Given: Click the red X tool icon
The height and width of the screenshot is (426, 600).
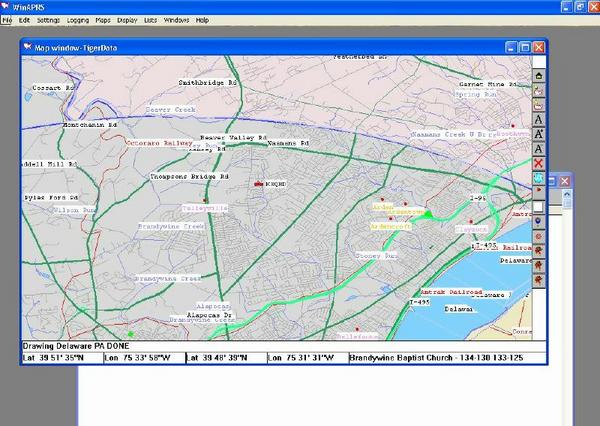Looking at the screenshot, I should pos(540,162).
